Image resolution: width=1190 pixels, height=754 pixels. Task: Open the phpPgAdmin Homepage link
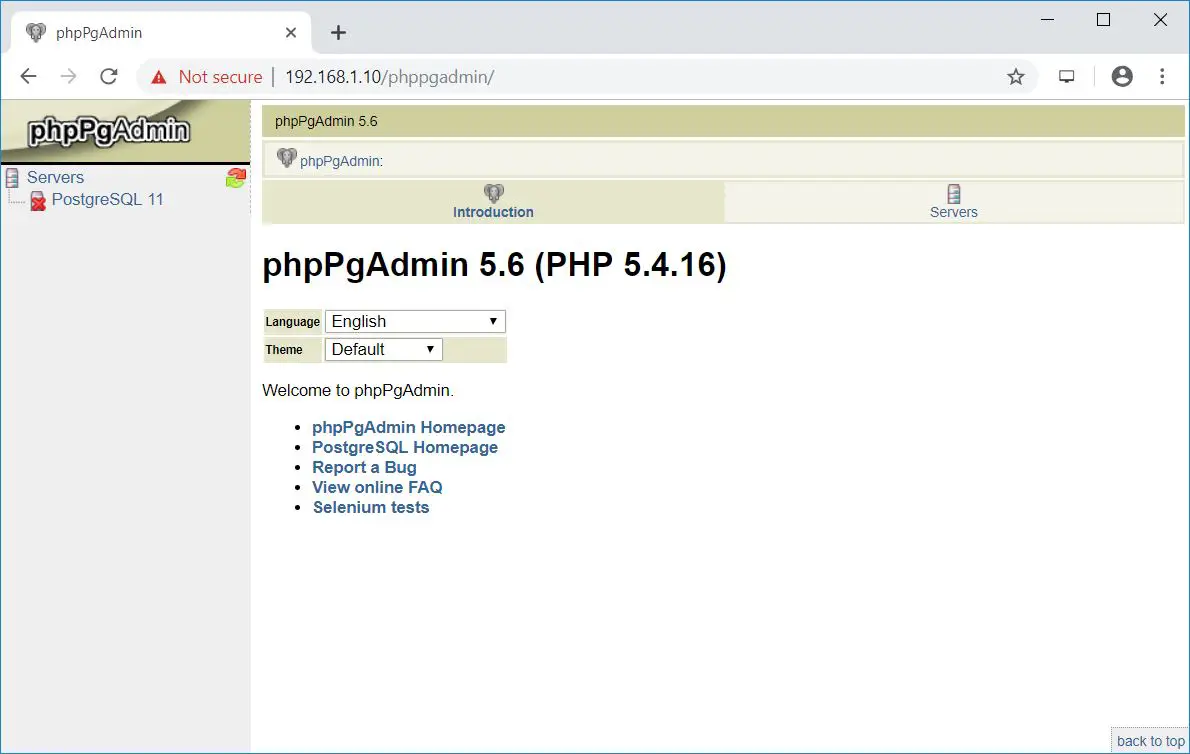point(408,428)
